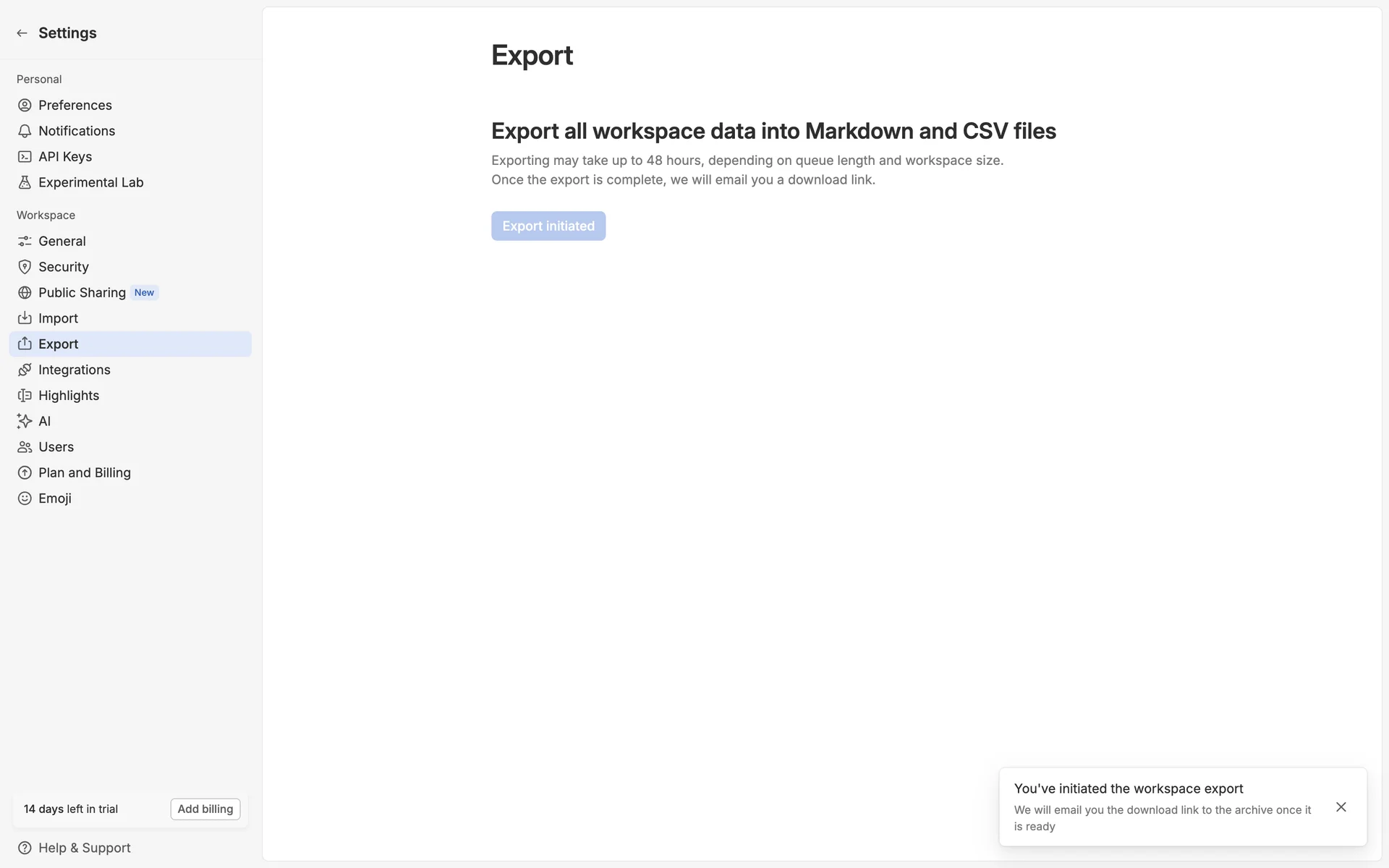Open Plan and Billing page

84,473
